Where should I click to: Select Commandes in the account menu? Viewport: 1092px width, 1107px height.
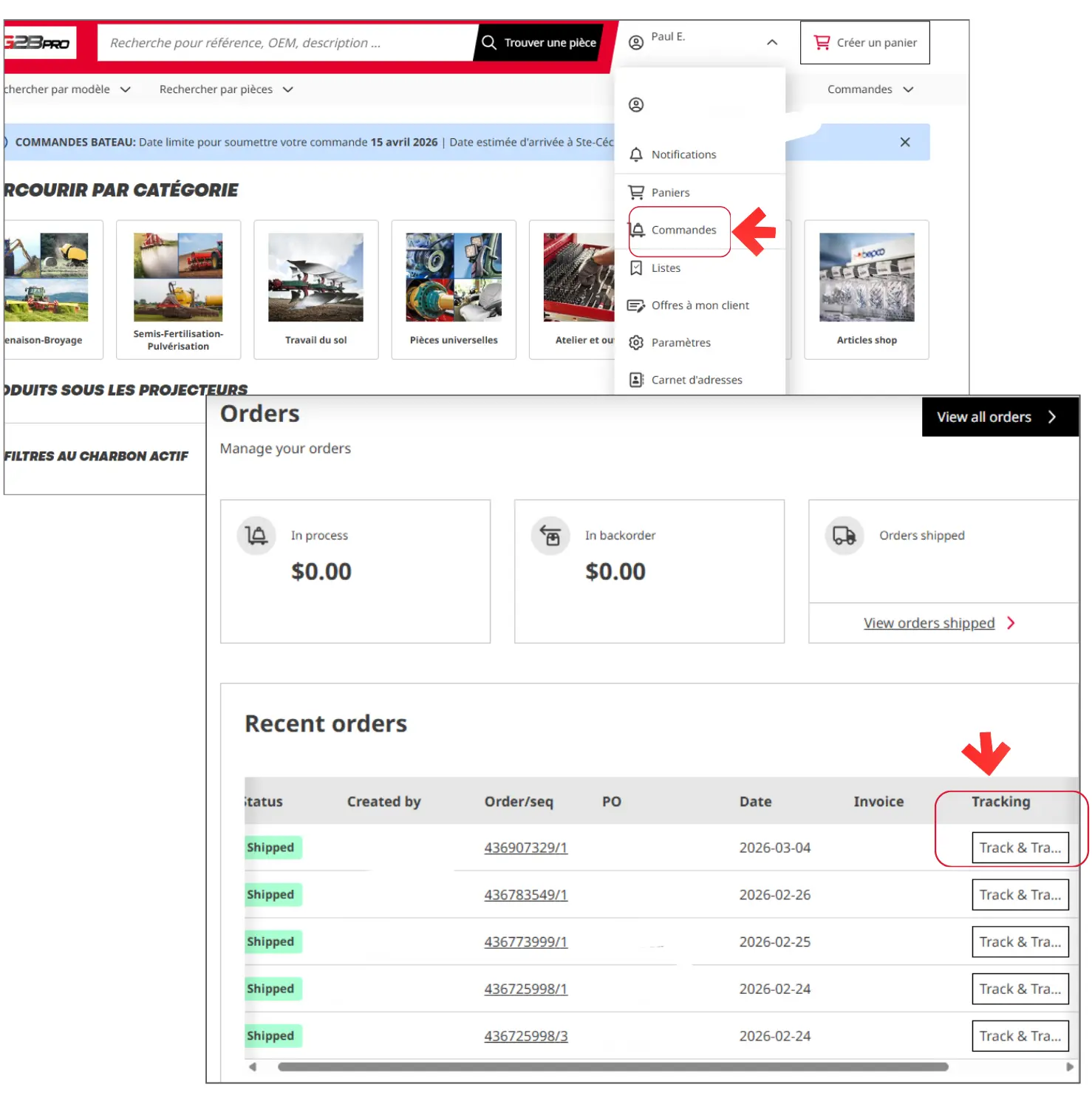coord(683,230)
